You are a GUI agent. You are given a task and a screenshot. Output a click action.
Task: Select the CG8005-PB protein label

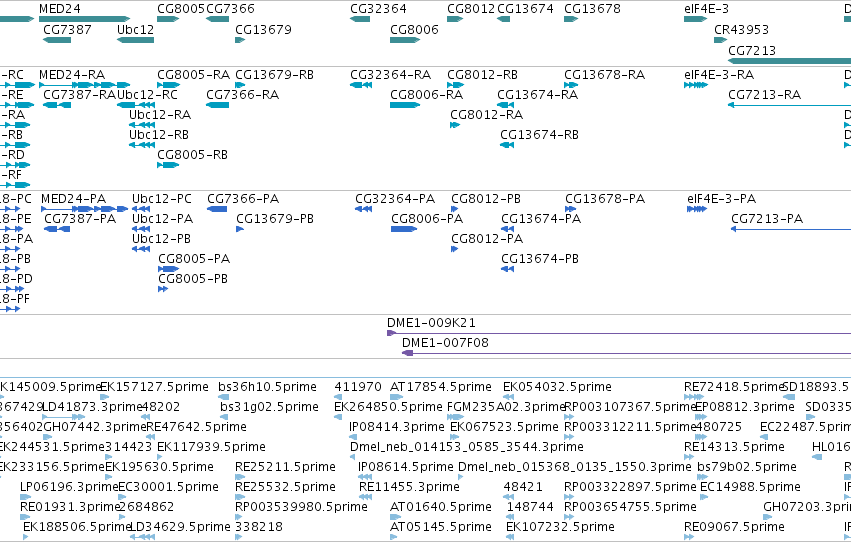pos(193,278)
